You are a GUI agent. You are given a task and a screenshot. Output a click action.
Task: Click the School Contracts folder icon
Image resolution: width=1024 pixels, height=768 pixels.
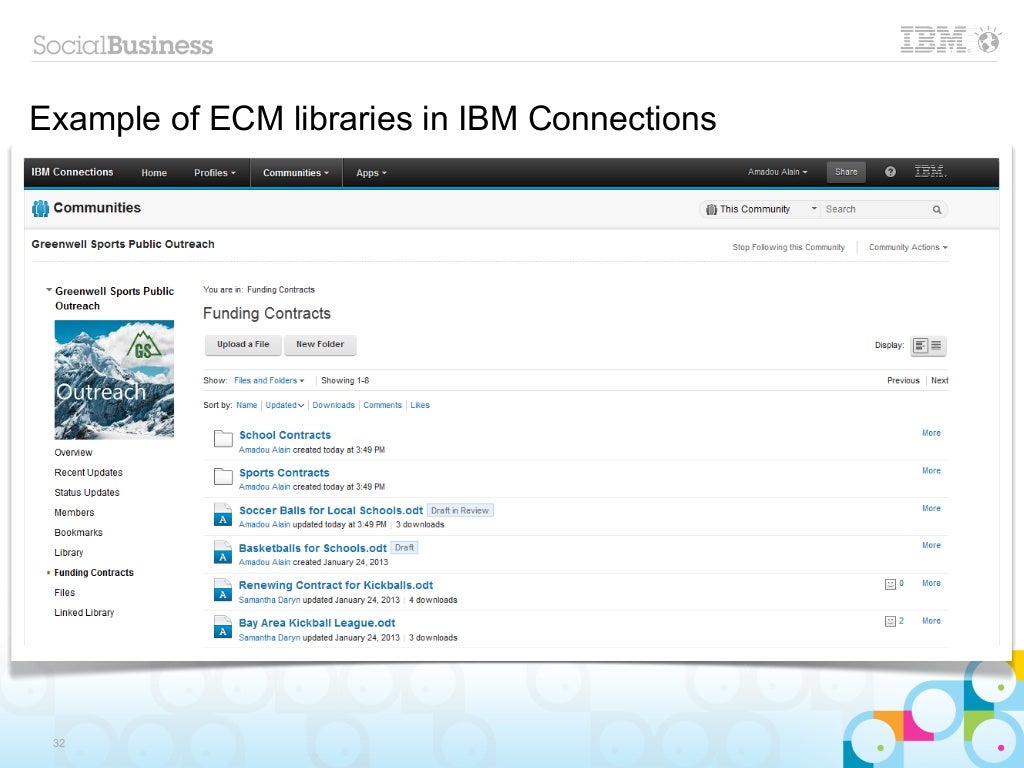click(223, 439)
